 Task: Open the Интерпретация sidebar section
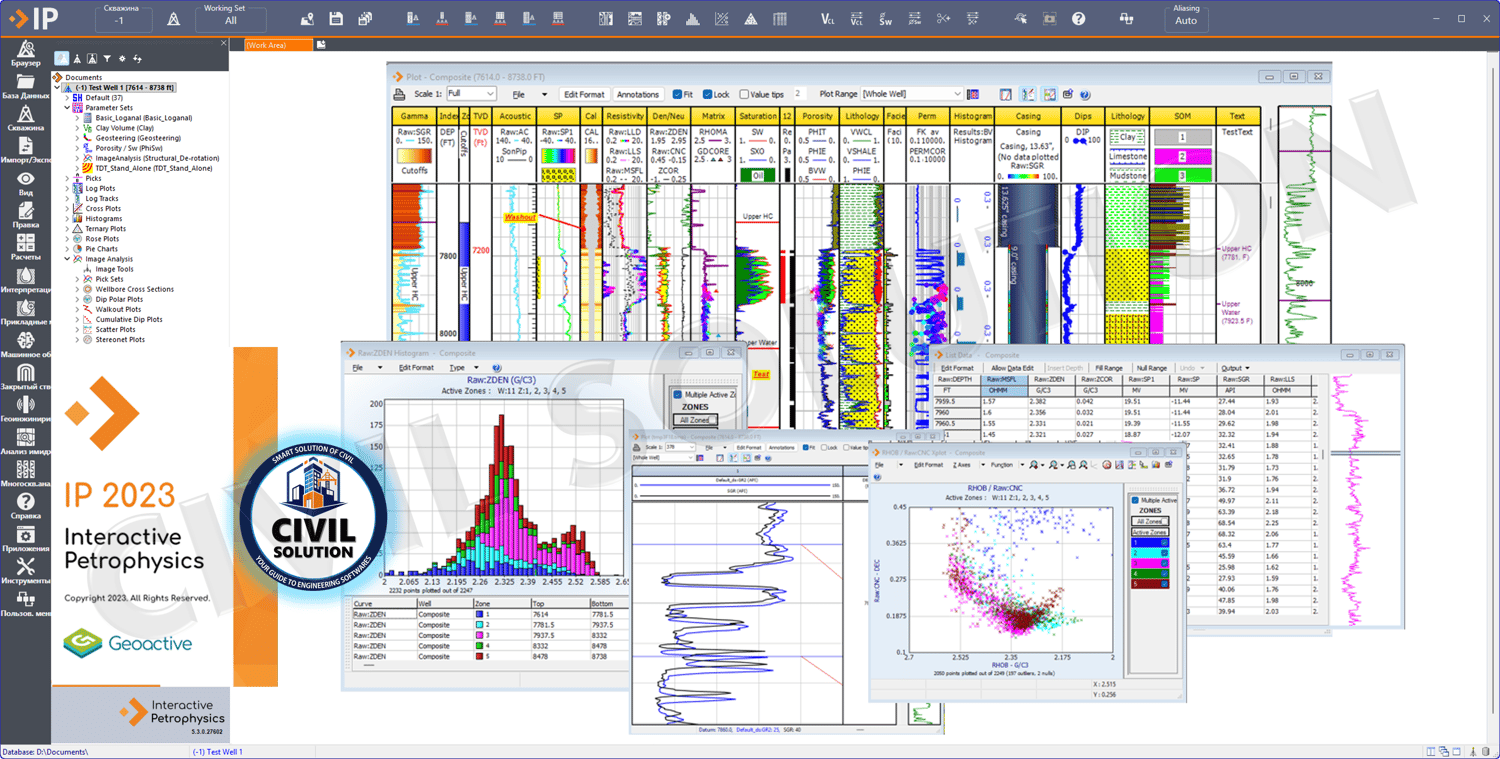tap(26, 280)
